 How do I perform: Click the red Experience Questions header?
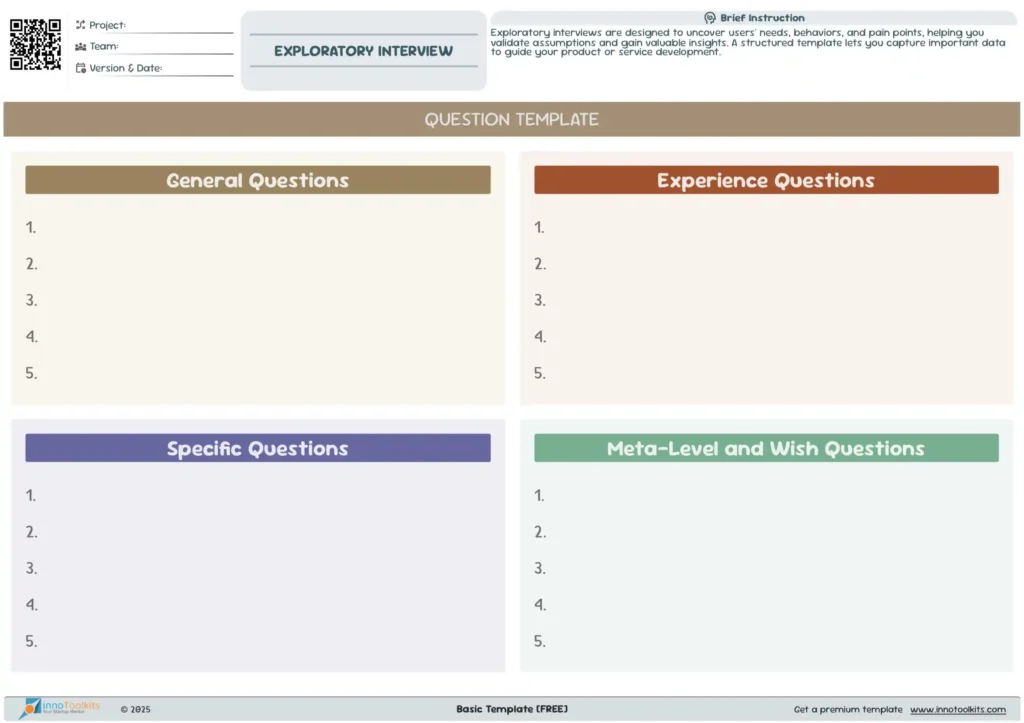[x=766, y=180]
